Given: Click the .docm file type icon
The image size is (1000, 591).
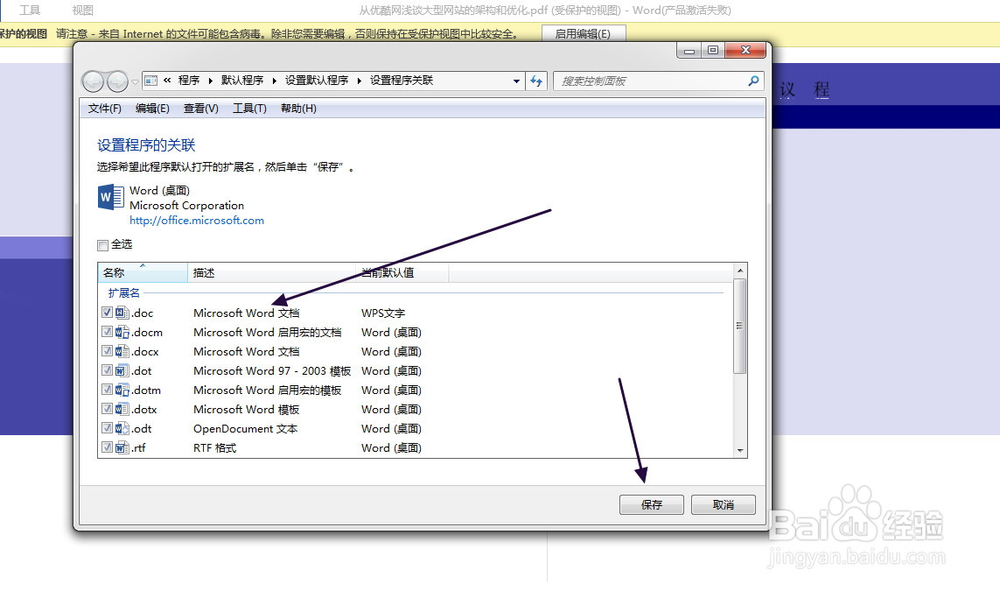Looking at the screenshot, I should click(x=122, y=332).
